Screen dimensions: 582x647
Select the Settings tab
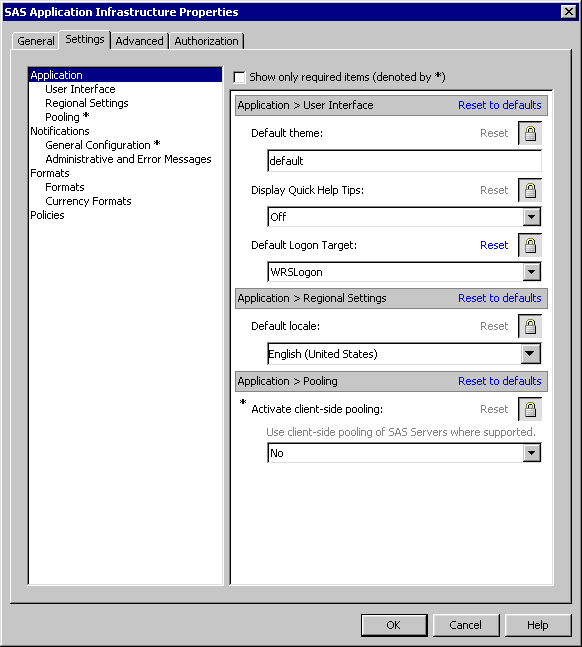click(x=85, y=40)
